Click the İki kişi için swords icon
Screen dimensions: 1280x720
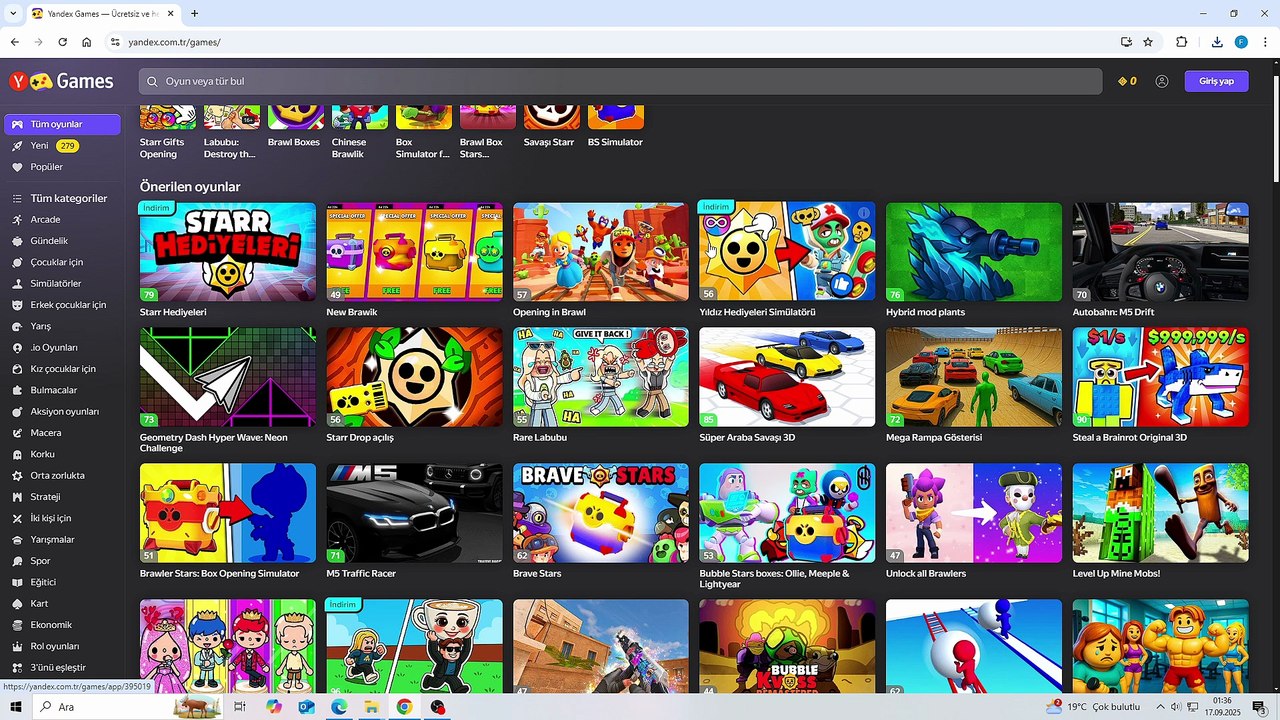coord(17,518)
